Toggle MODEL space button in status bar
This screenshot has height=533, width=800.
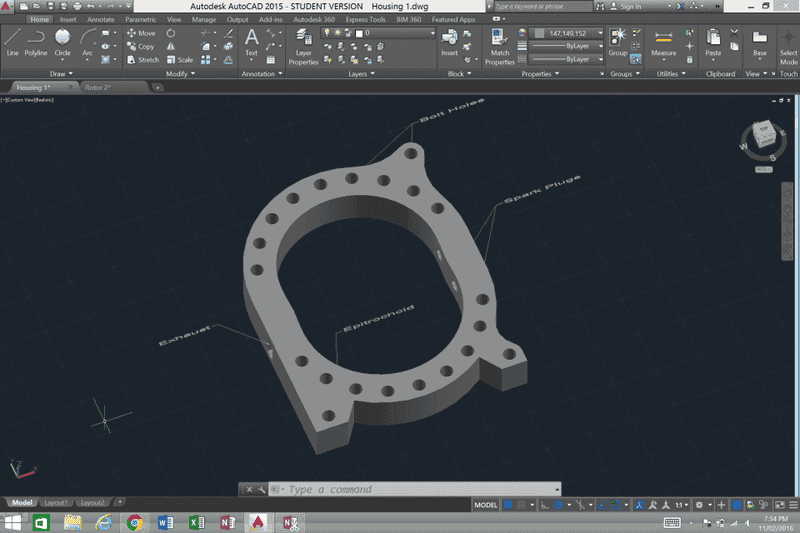pyautogui.click(x=485, y=505)
